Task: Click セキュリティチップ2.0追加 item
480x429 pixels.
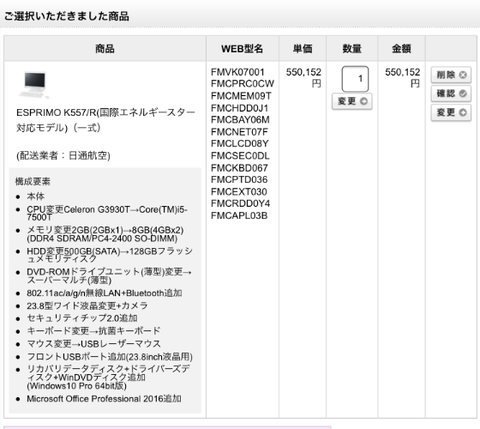Action: pos(82,318)
